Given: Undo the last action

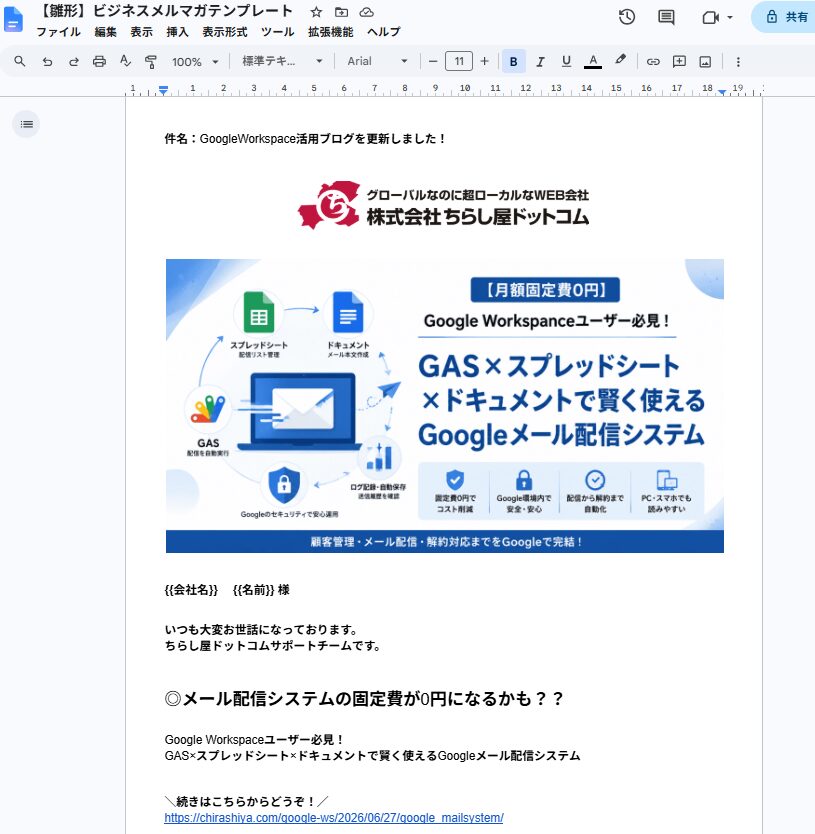Looking at the screenshot, I should pos(47,61).
